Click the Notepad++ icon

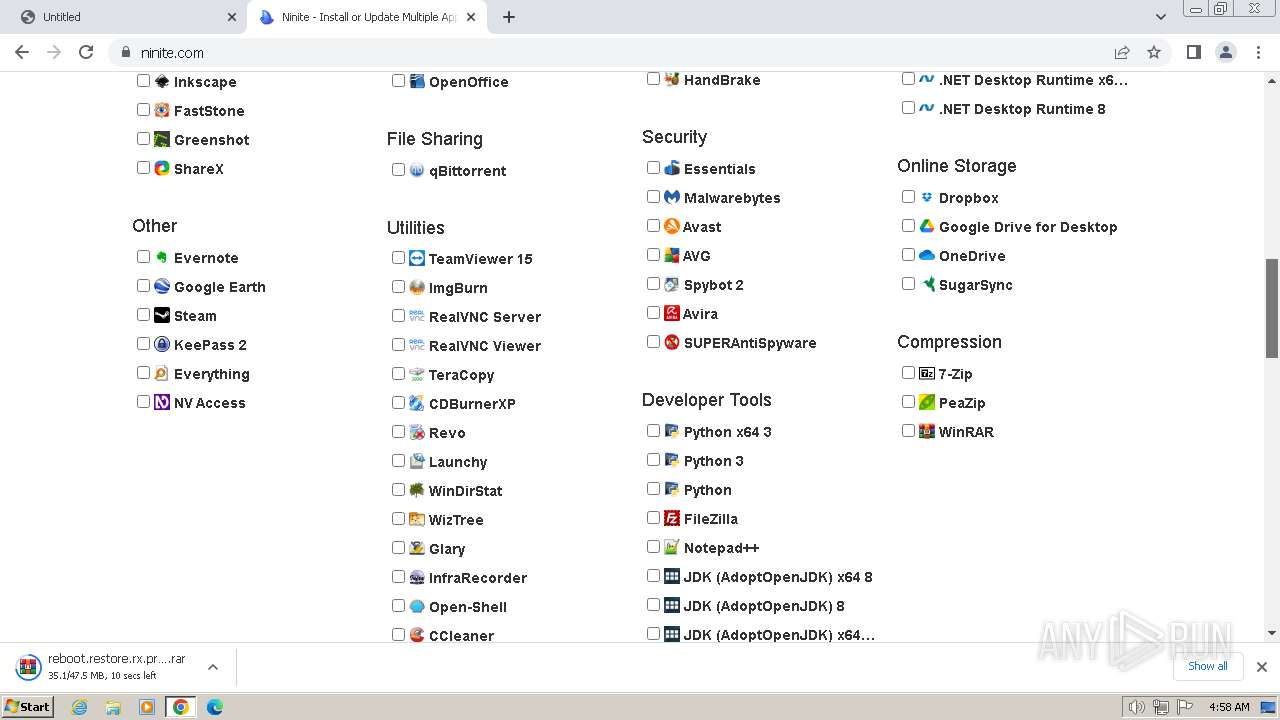point(672,547)
